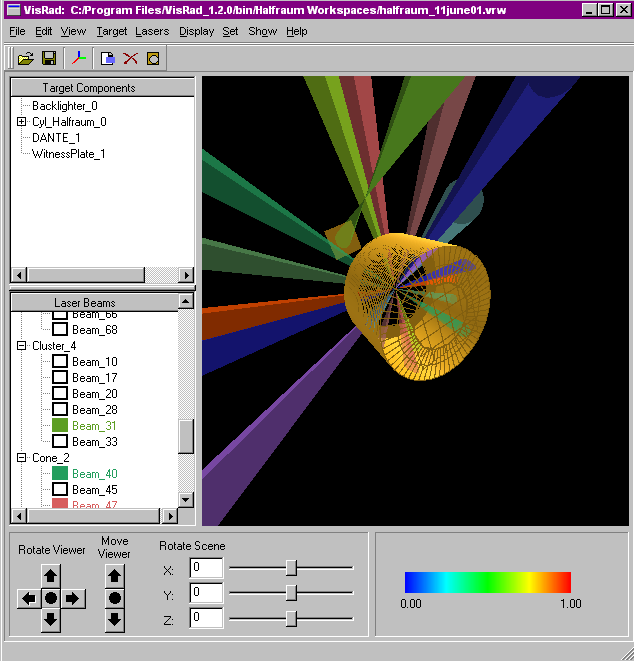Image resolution: width=634 pixels, height=661 pixels.
Task: Expand the Cyl_Halfraum_0 tree node
Action: pyautogui.click(x=22, y=122)
